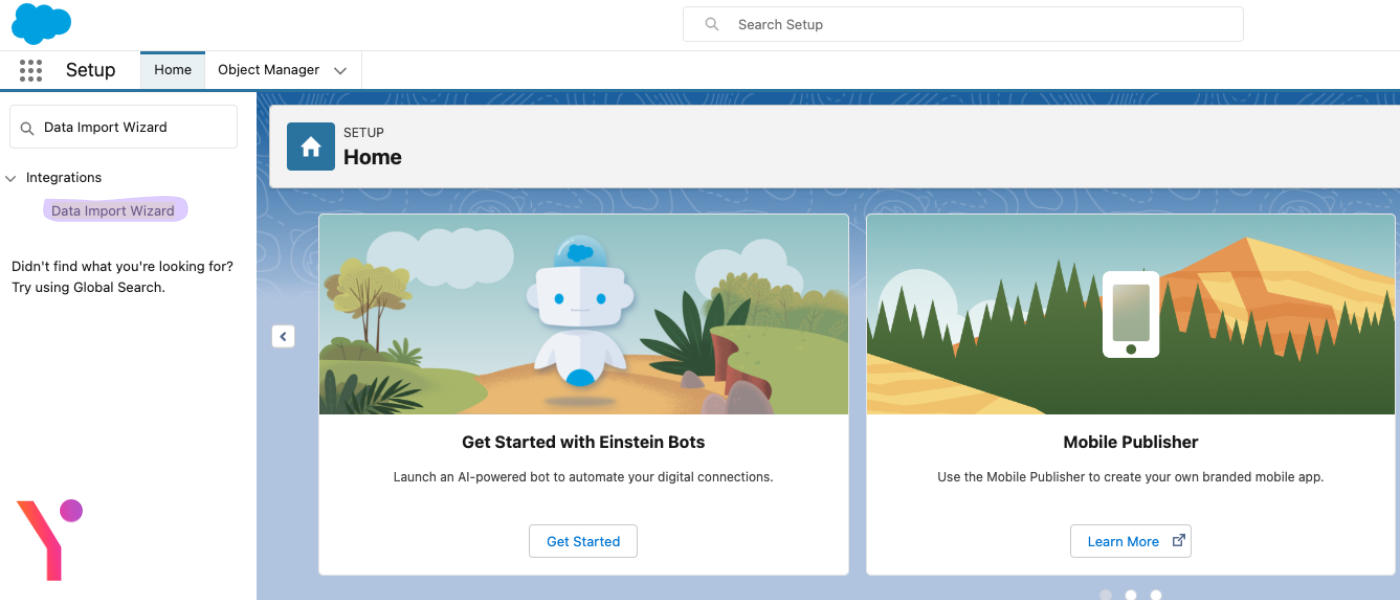Click the second carousel indicator dot
Image resolution: width=1400 pixels, height=600 pixels.
(1130, 594)
